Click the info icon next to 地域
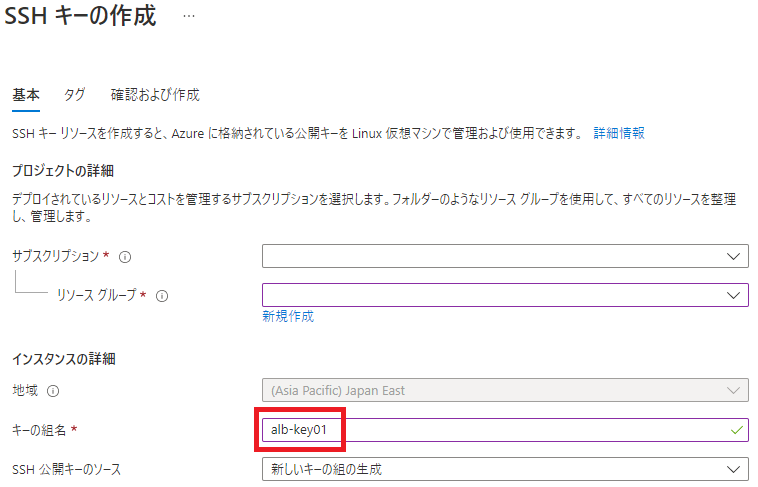758x487 pixels. coord(53,391)
